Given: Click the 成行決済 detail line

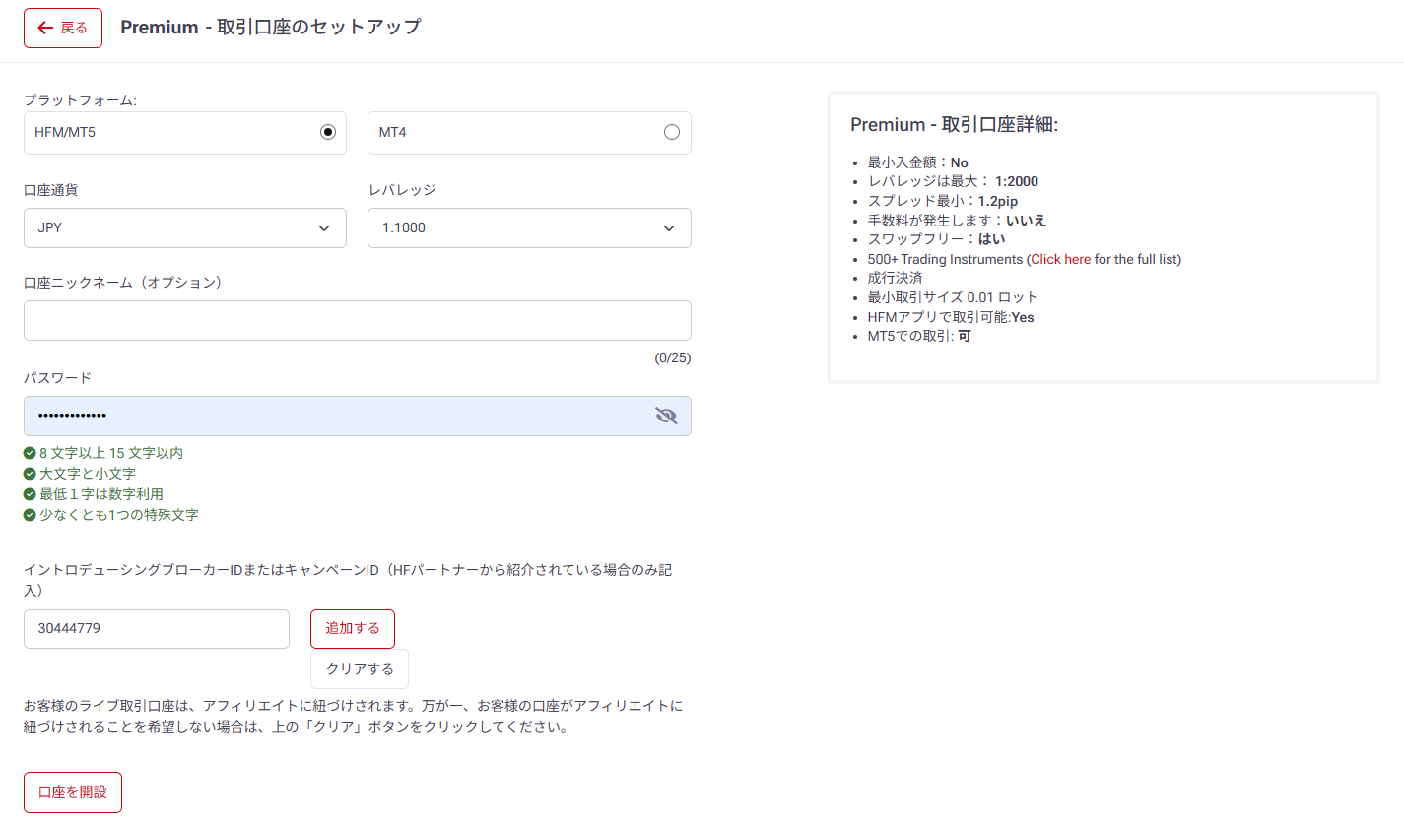Looking at the screenshot, I should coord(895,278).
